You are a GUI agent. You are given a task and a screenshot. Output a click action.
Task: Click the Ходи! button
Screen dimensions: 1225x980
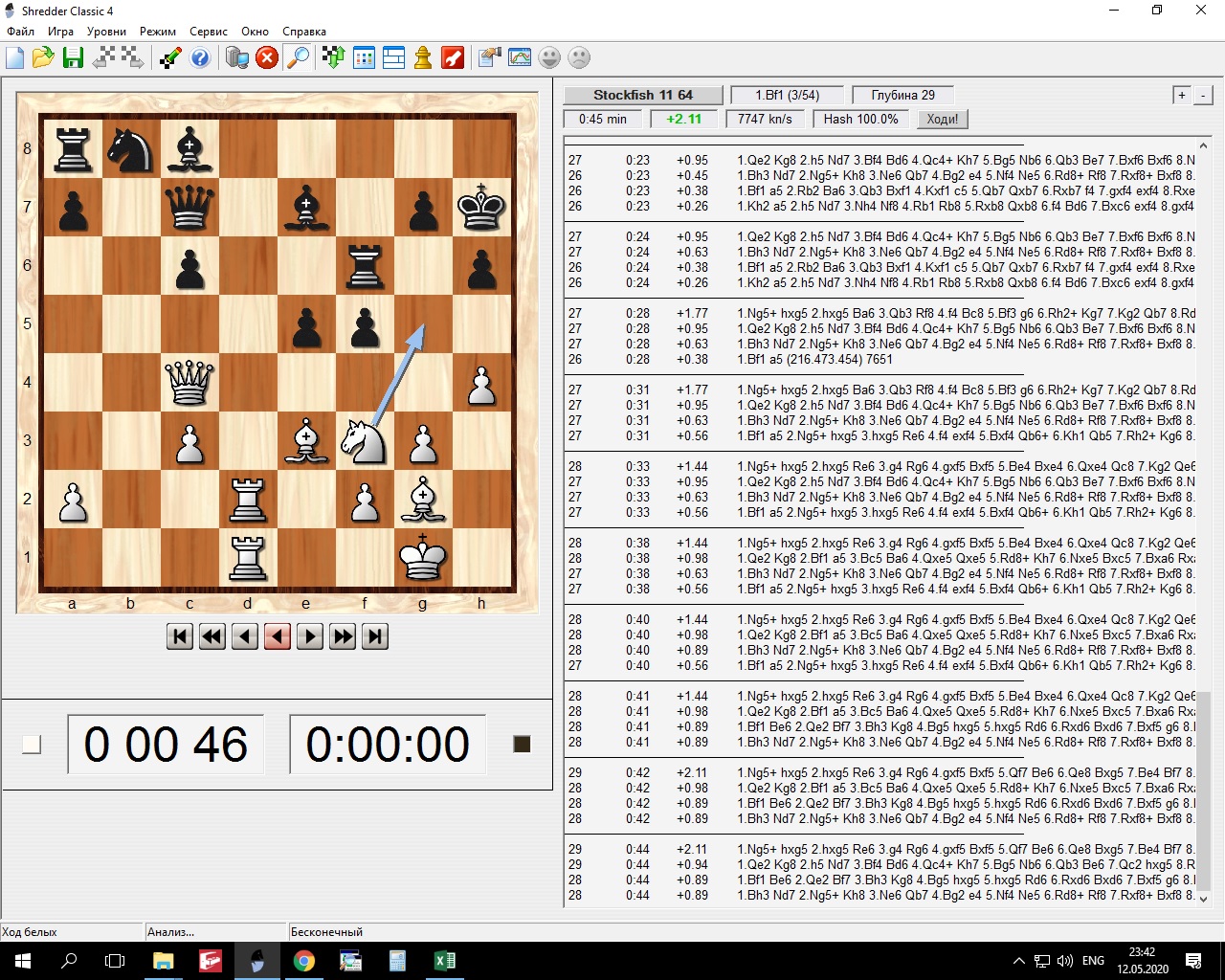(943, 119)
